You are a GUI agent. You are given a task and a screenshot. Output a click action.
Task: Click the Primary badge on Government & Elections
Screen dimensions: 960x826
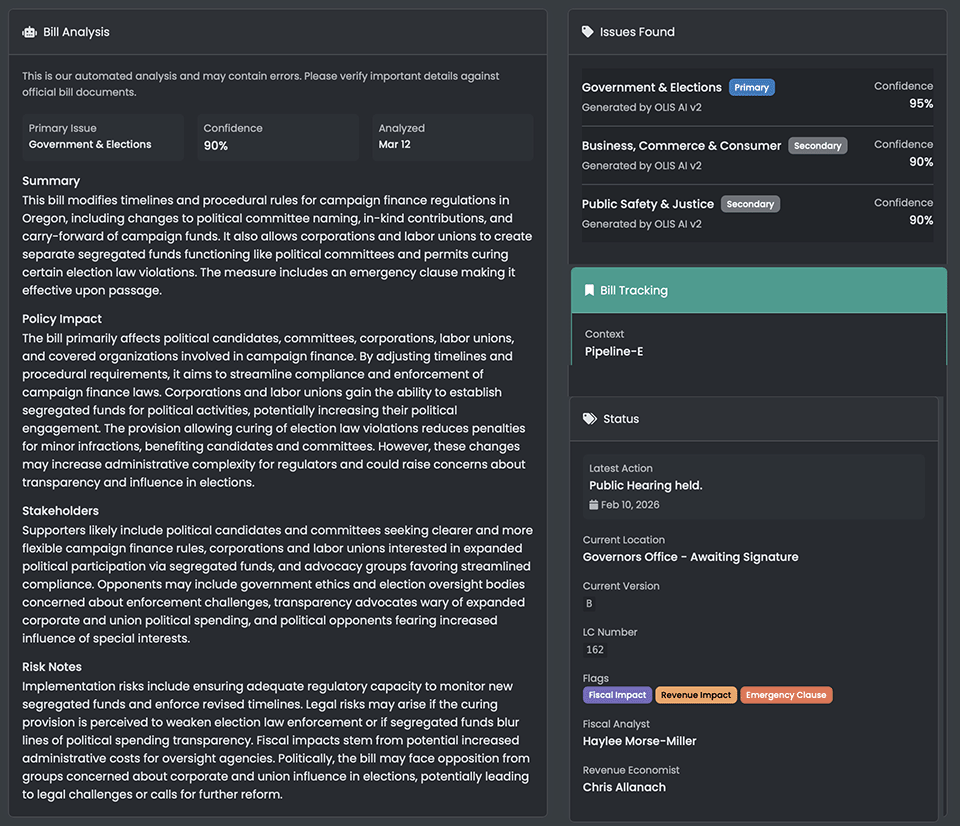pos(751,87)
